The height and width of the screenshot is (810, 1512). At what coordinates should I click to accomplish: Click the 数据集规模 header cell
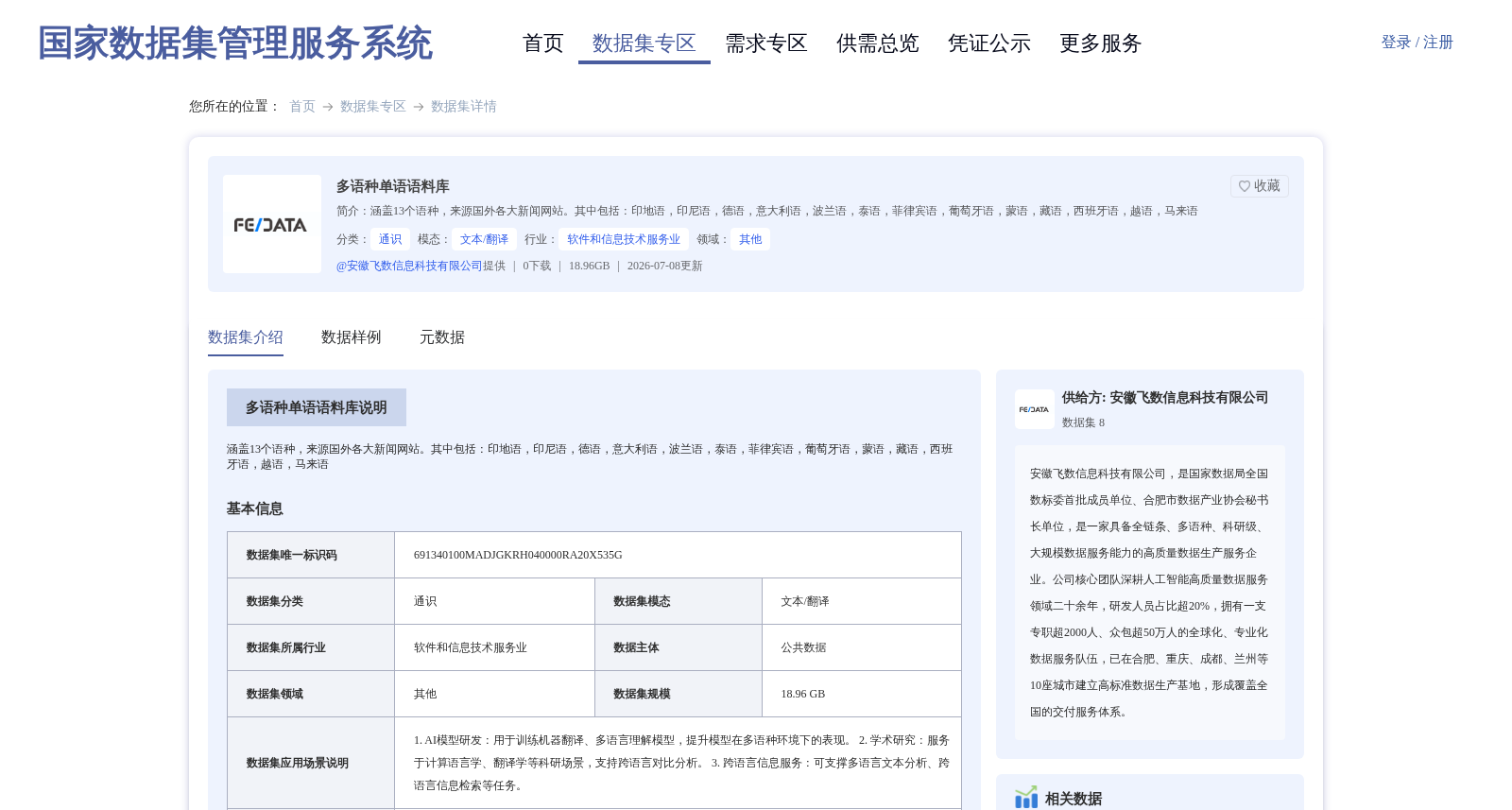(679, 694)
